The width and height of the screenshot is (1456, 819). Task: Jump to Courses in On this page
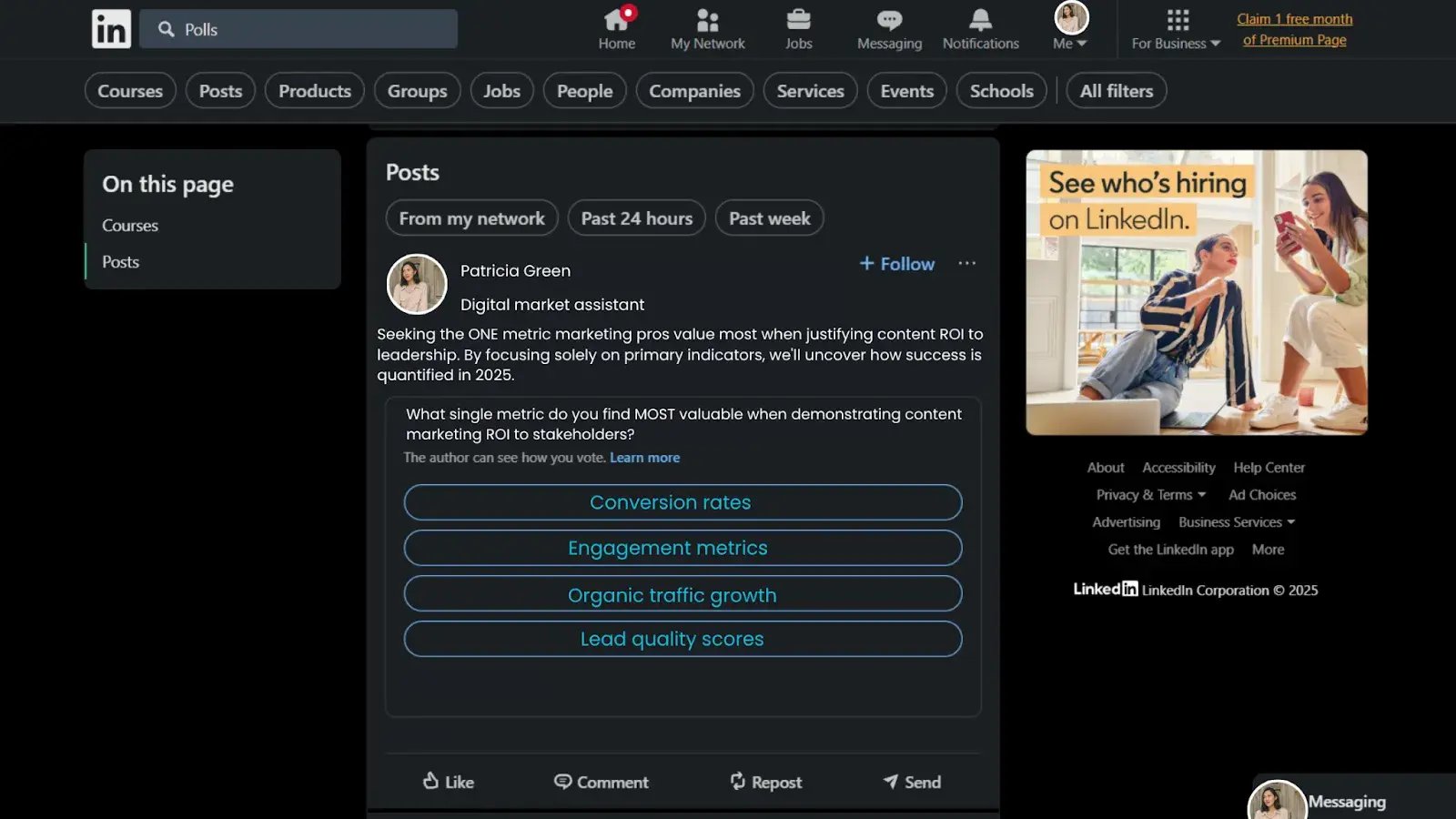coord(130,226)
